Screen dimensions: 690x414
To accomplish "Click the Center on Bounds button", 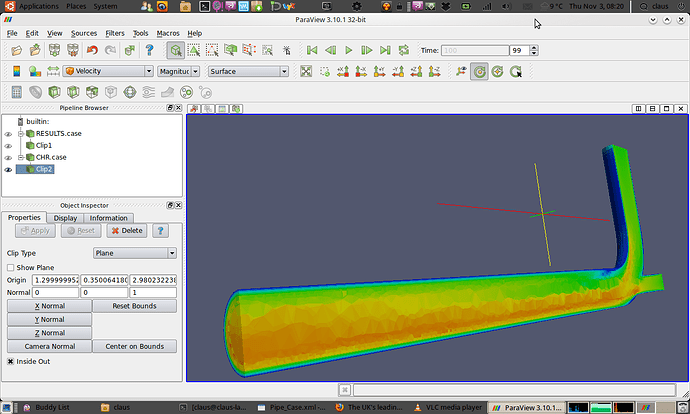I will [135, 346].
